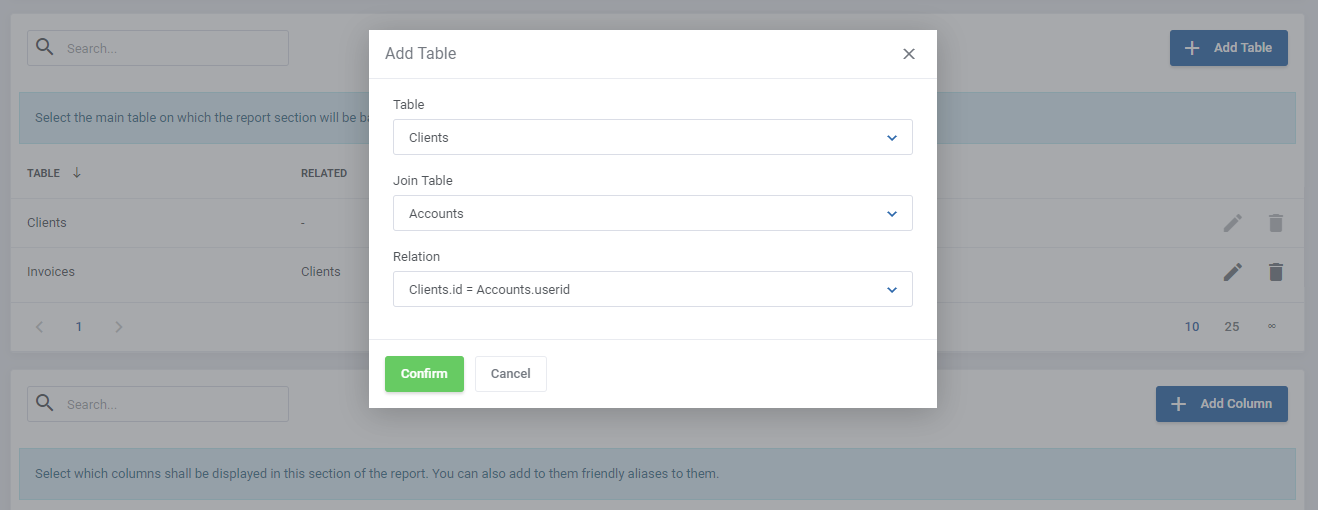Go to next page chevron

click(x=118, y=327)
